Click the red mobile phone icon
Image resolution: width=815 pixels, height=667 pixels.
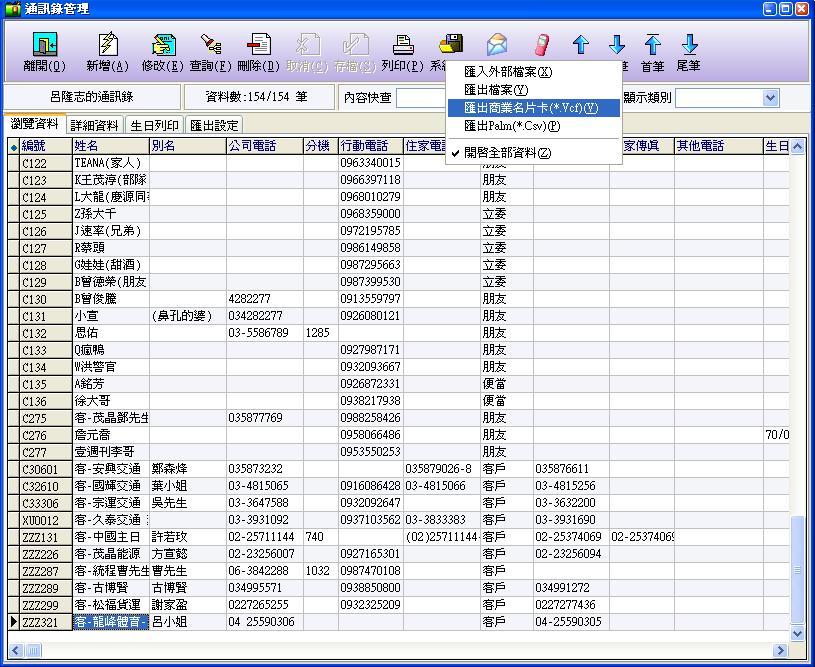(x=541, y=45)
